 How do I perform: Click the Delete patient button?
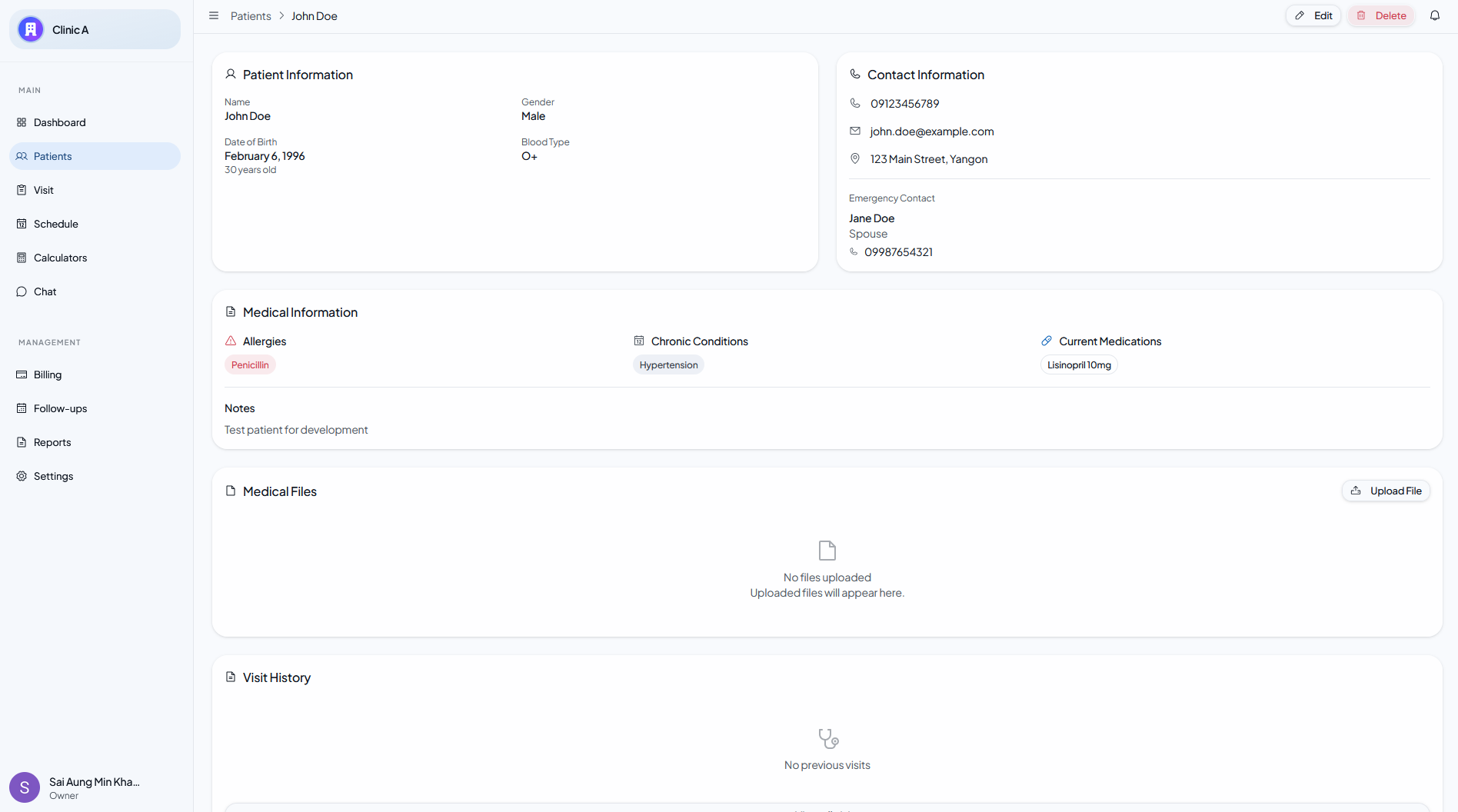pyautogui.click(x=1381, y=15)
